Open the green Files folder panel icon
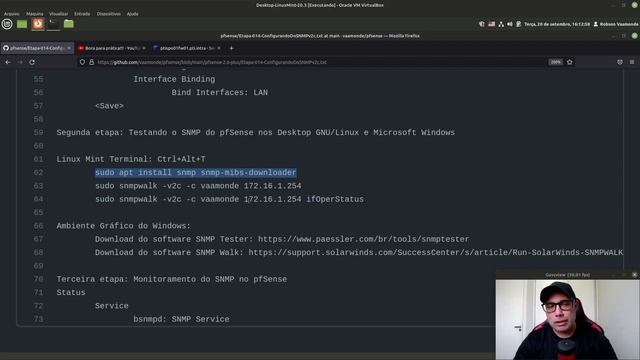Viewport: 640px width, 360px height. click(x=69, y=24)
